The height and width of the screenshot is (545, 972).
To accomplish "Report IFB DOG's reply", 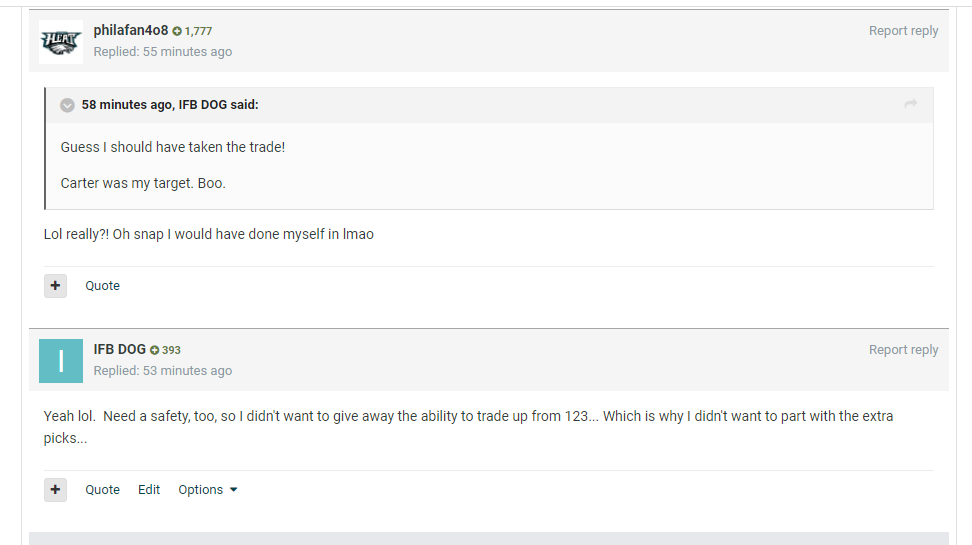I will click(x=903, y=350).
